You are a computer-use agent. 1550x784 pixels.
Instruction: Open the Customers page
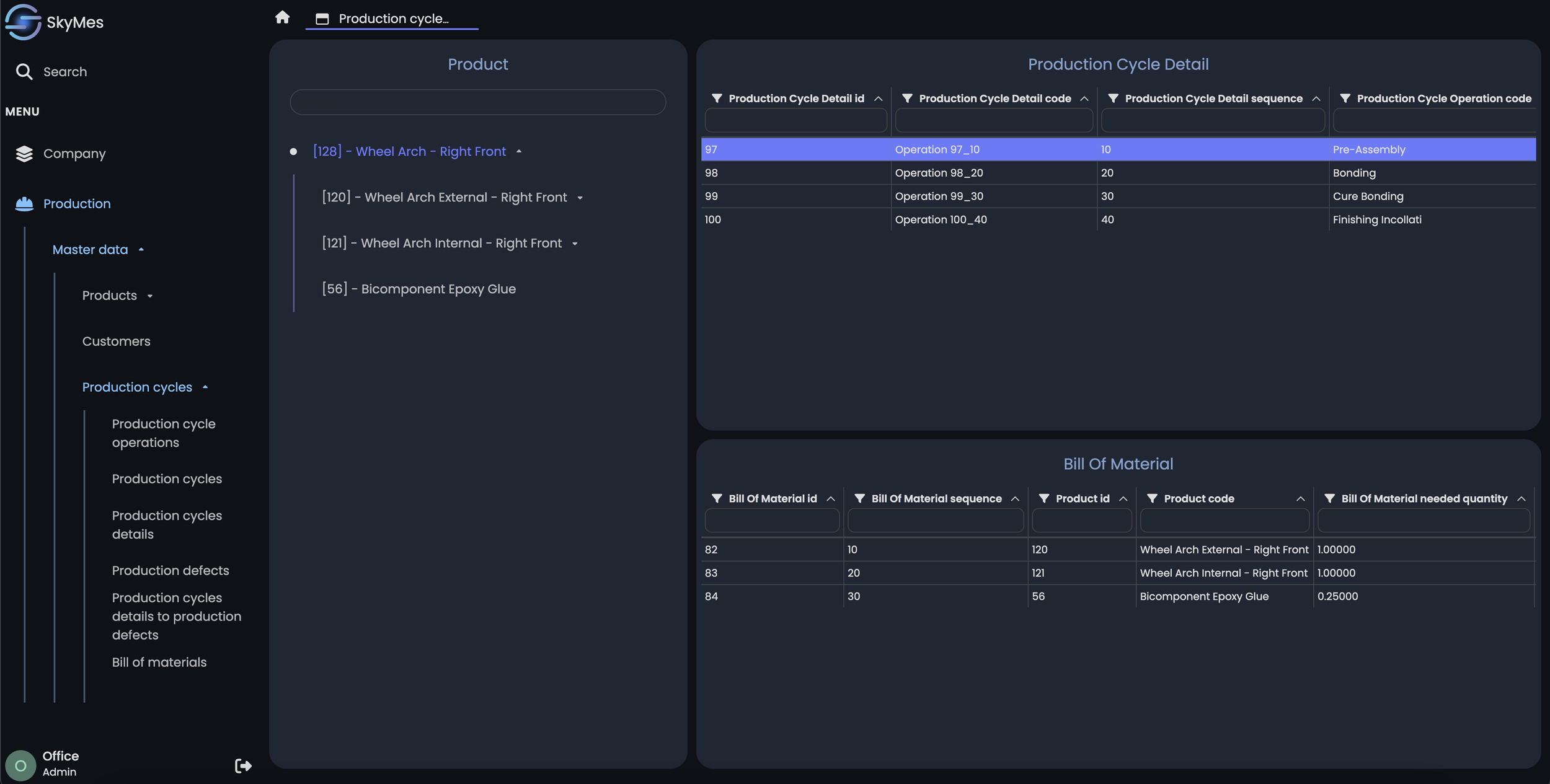tap(117, 341)
